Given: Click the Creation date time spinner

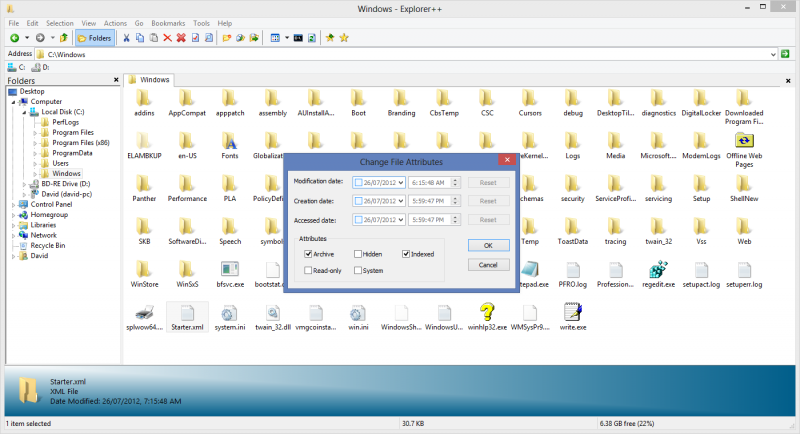Looking at the screenshot, I should 456,201.
